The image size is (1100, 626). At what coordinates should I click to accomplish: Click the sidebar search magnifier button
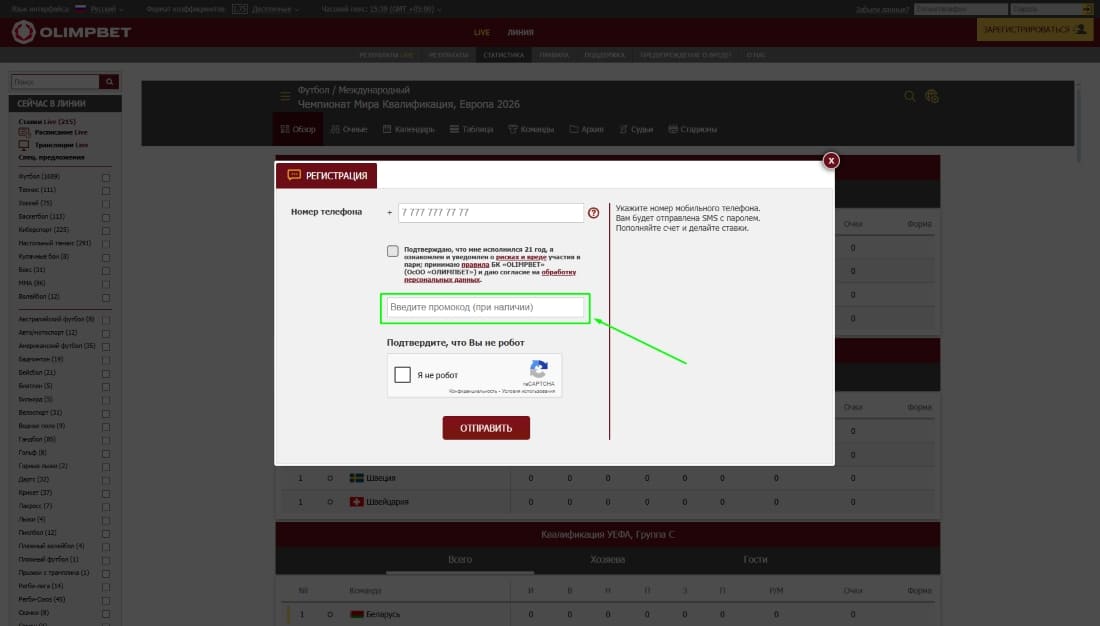pos(109,82)
